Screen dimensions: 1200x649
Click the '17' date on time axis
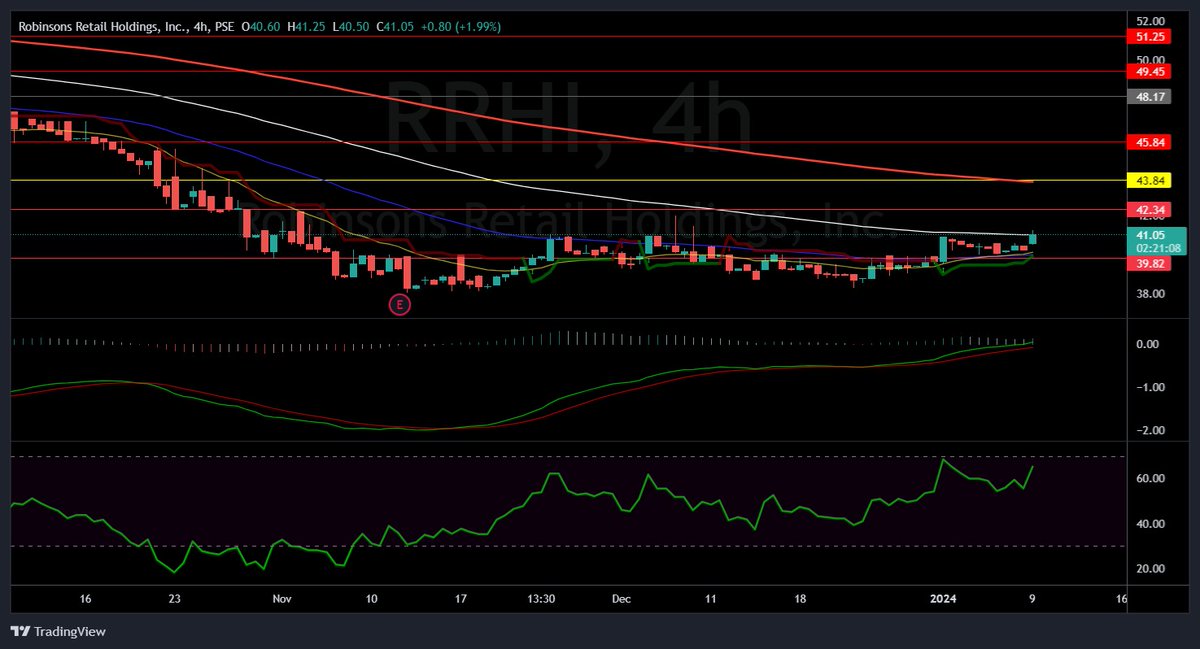point(461,599)
